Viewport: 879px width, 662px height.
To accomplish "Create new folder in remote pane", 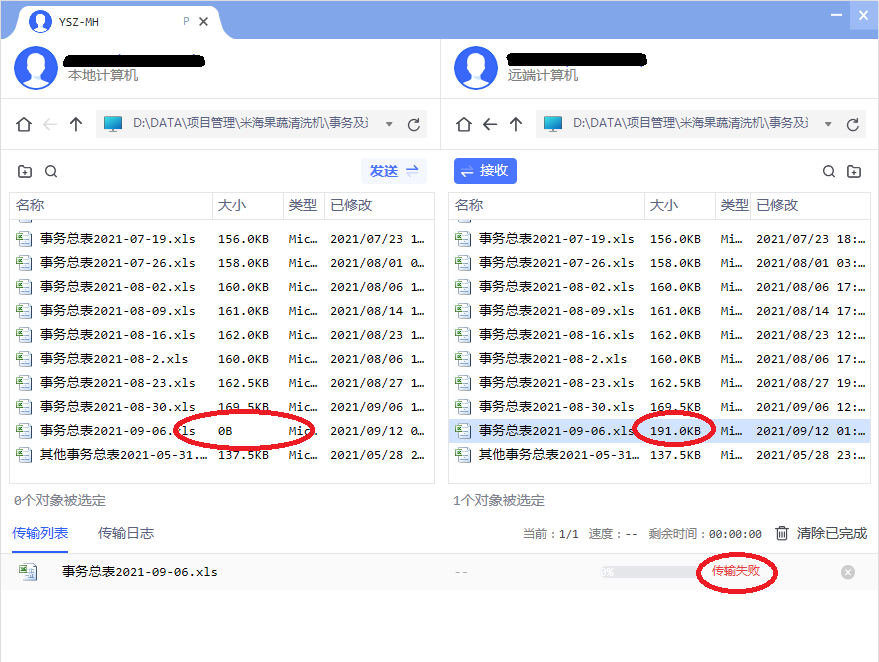I will [854, 172].
